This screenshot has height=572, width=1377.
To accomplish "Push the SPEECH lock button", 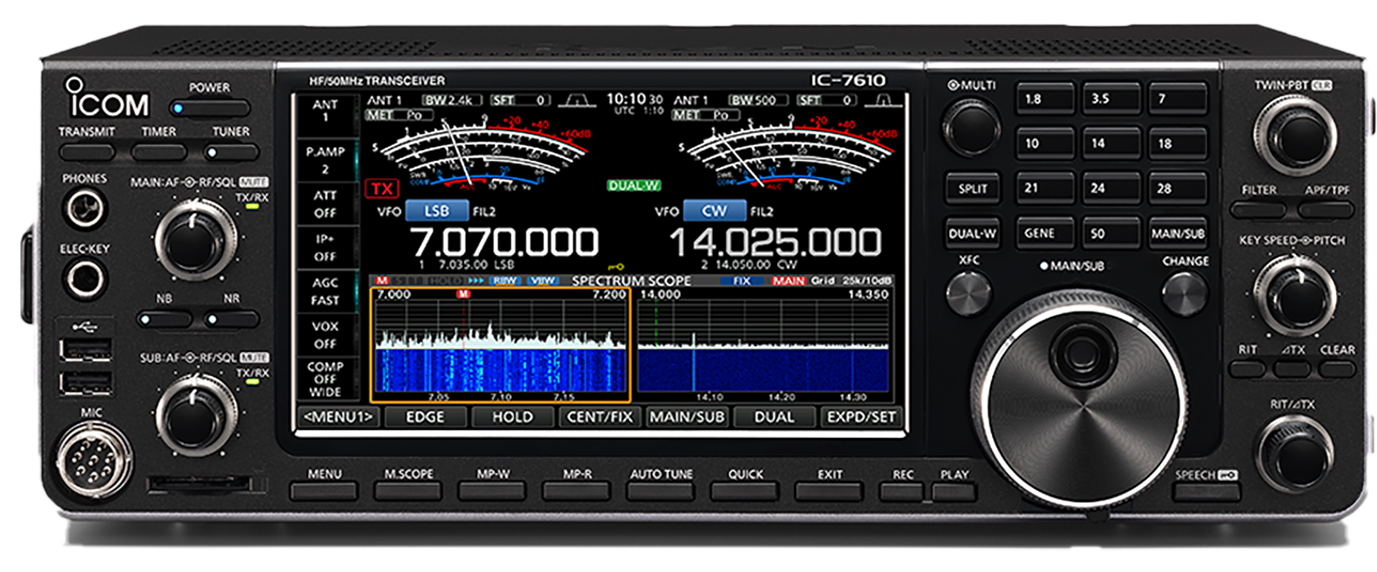I will (1208, 492).
